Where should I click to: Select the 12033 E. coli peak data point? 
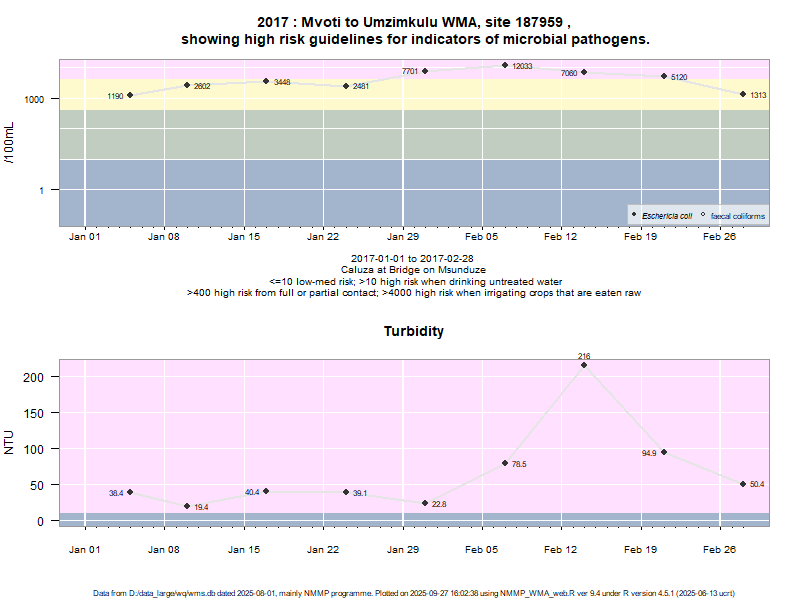pos(505,65)
